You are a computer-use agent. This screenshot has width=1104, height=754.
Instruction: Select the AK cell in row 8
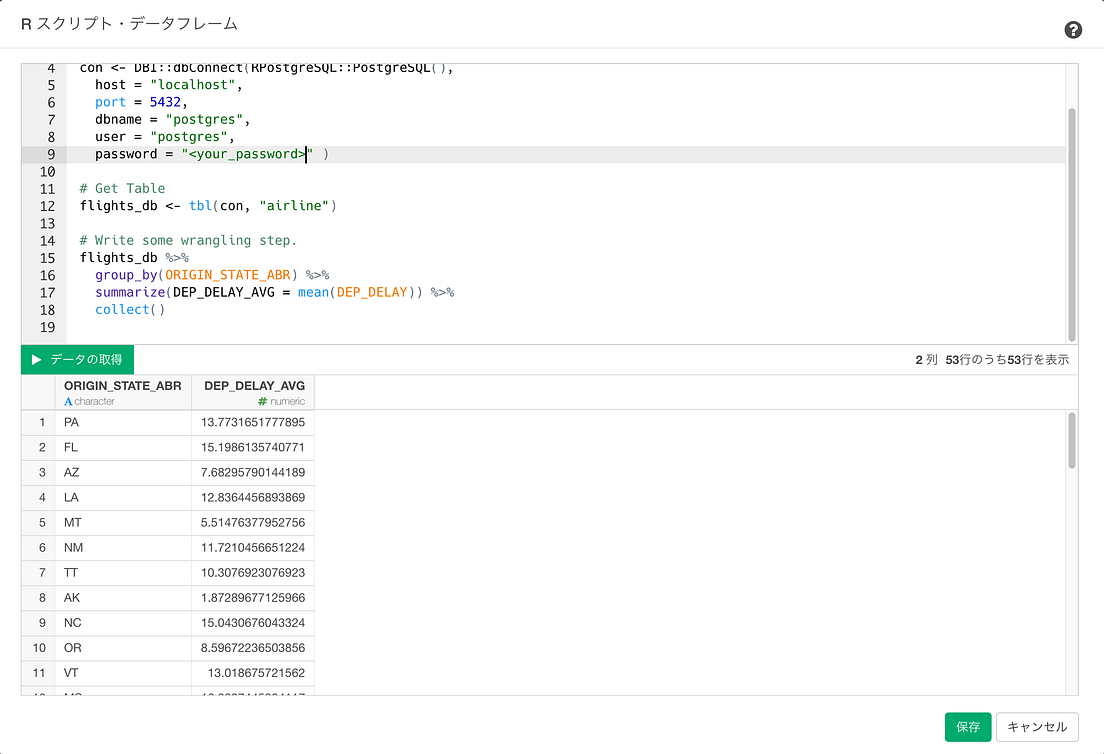(123, 598)
